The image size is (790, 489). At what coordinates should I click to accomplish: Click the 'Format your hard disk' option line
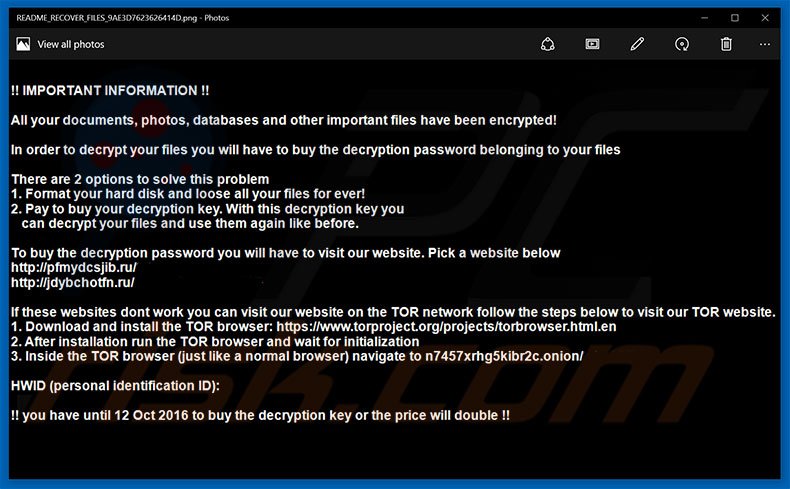[187, 193]
